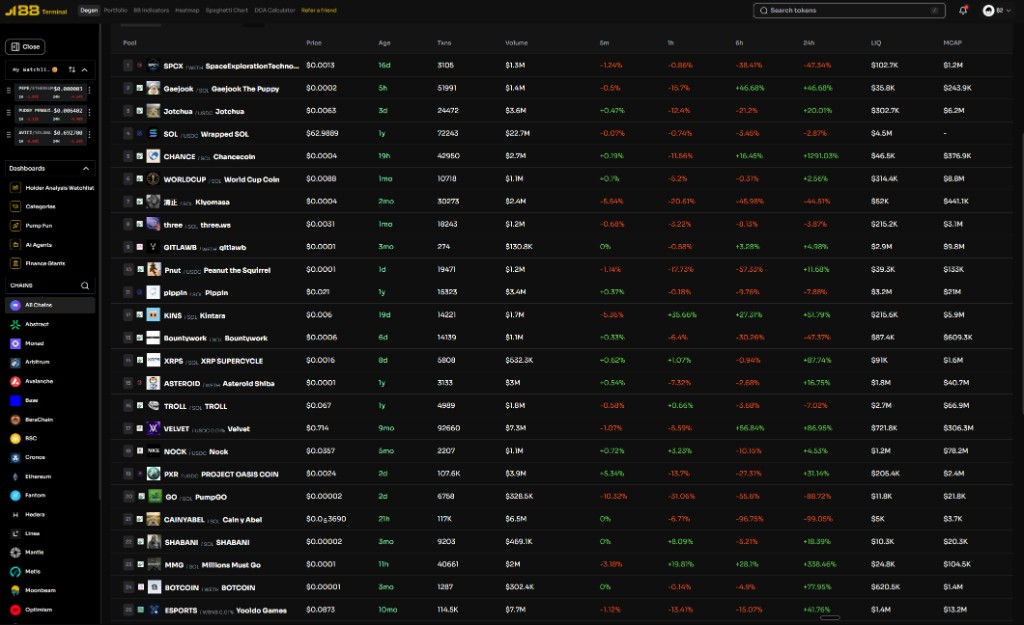The image size is (1024, 625).
Task: Open the user avatar account menu
Action: click(x=997, y=10)
